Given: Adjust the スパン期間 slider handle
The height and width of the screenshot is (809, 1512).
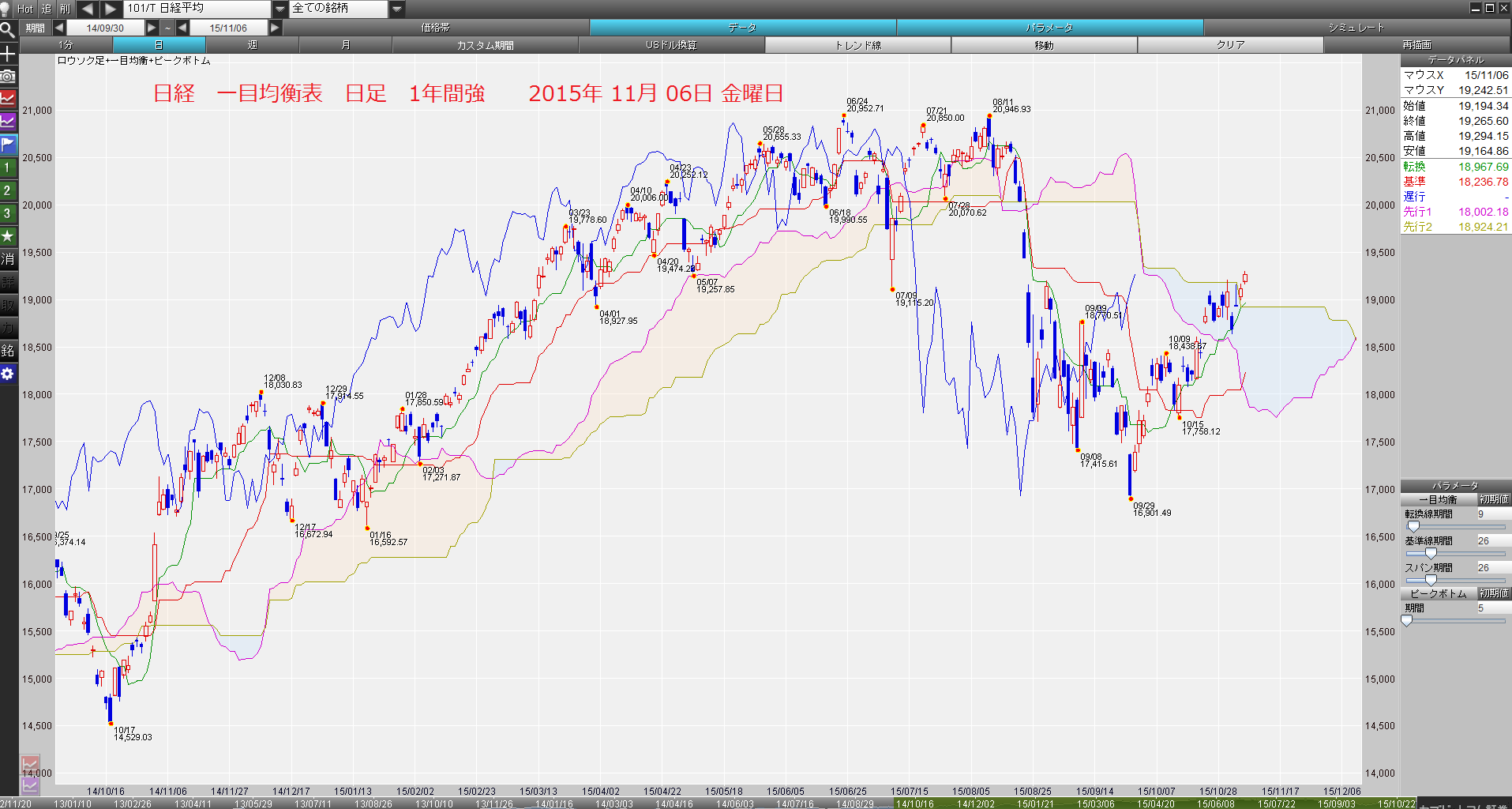Looking at the screenshot, I should 1431,581.
